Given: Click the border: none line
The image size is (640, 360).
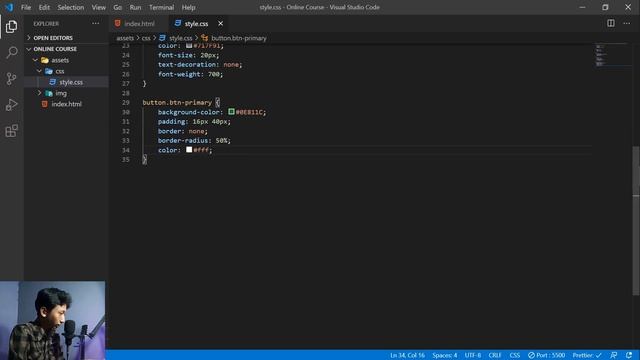Looking at the screenshot, I should (x=182, y=131).
